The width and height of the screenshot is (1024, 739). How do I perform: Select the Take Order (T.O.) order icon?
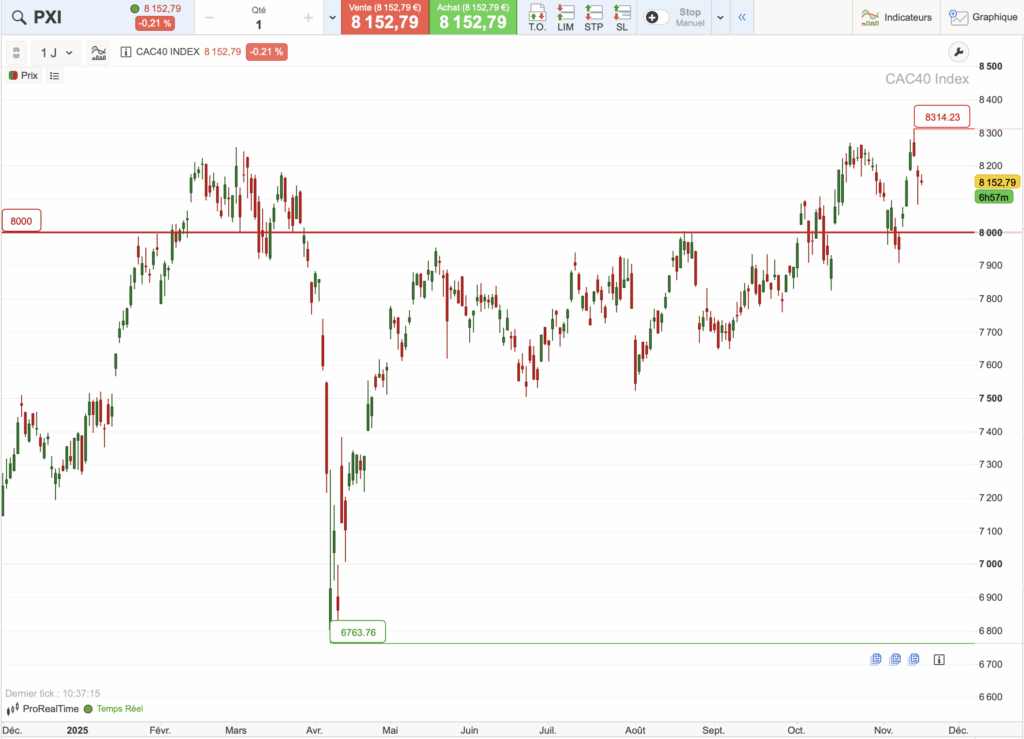(x=537, y=17)
